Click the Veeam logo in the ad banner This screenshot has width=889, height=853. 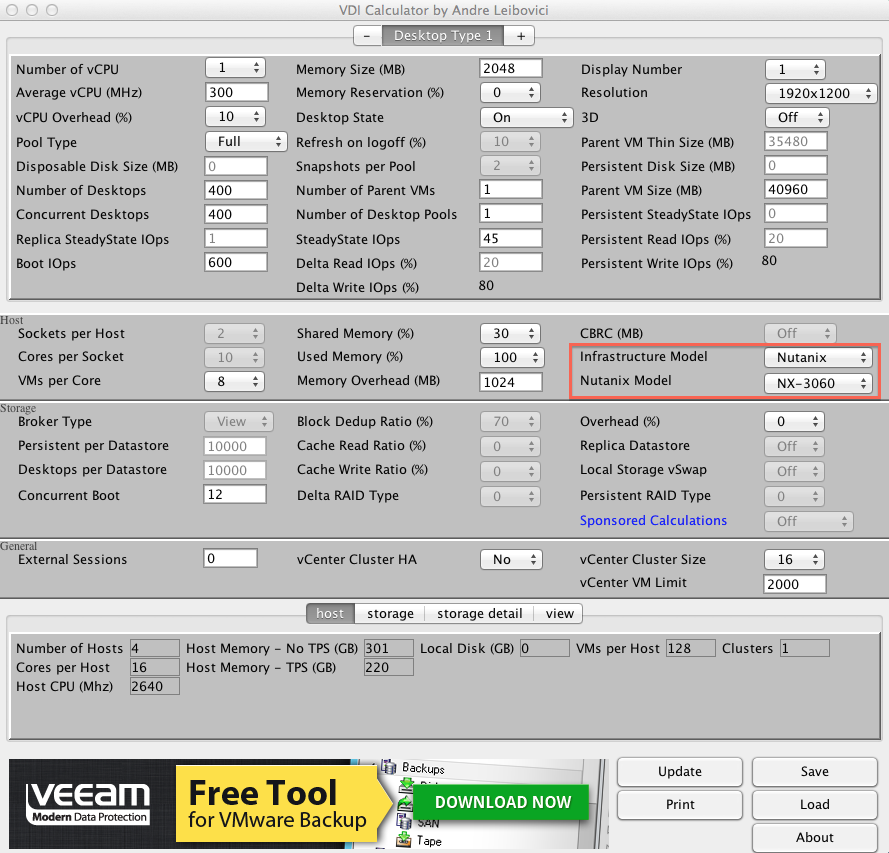click(x=88, y=803)
